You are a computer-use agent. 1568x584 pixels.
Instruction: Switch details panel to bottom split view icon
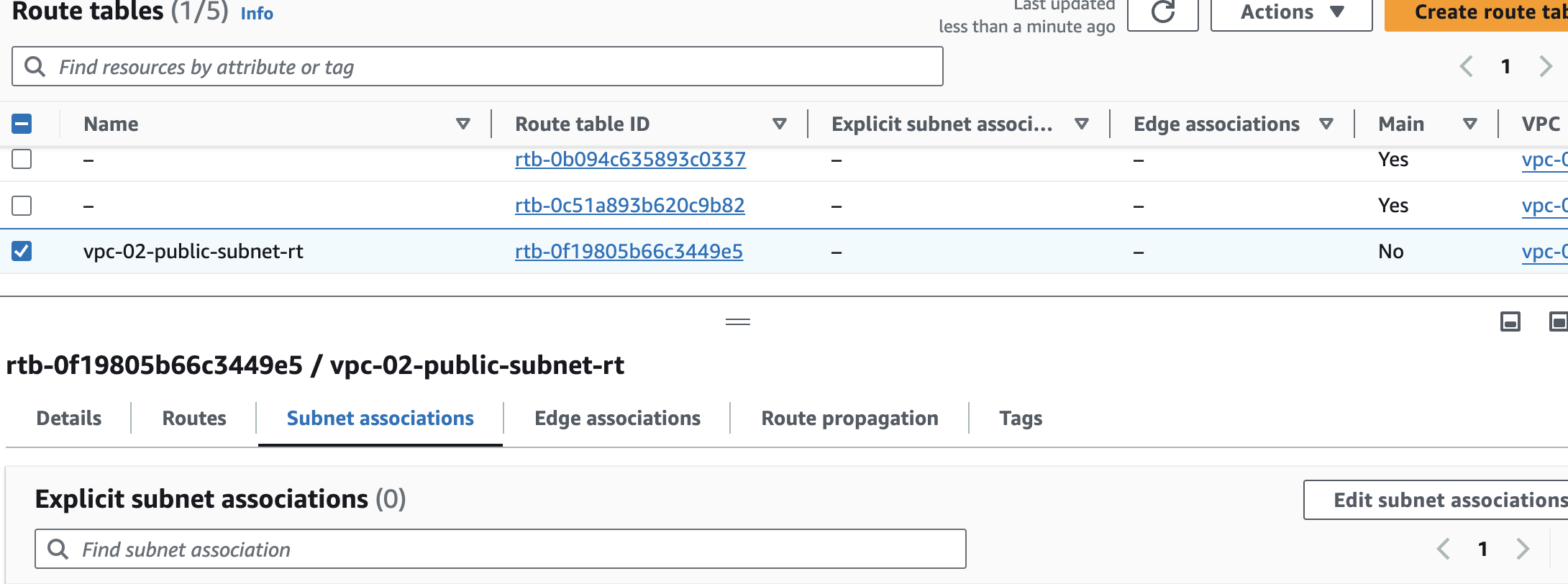[1510, 321]
